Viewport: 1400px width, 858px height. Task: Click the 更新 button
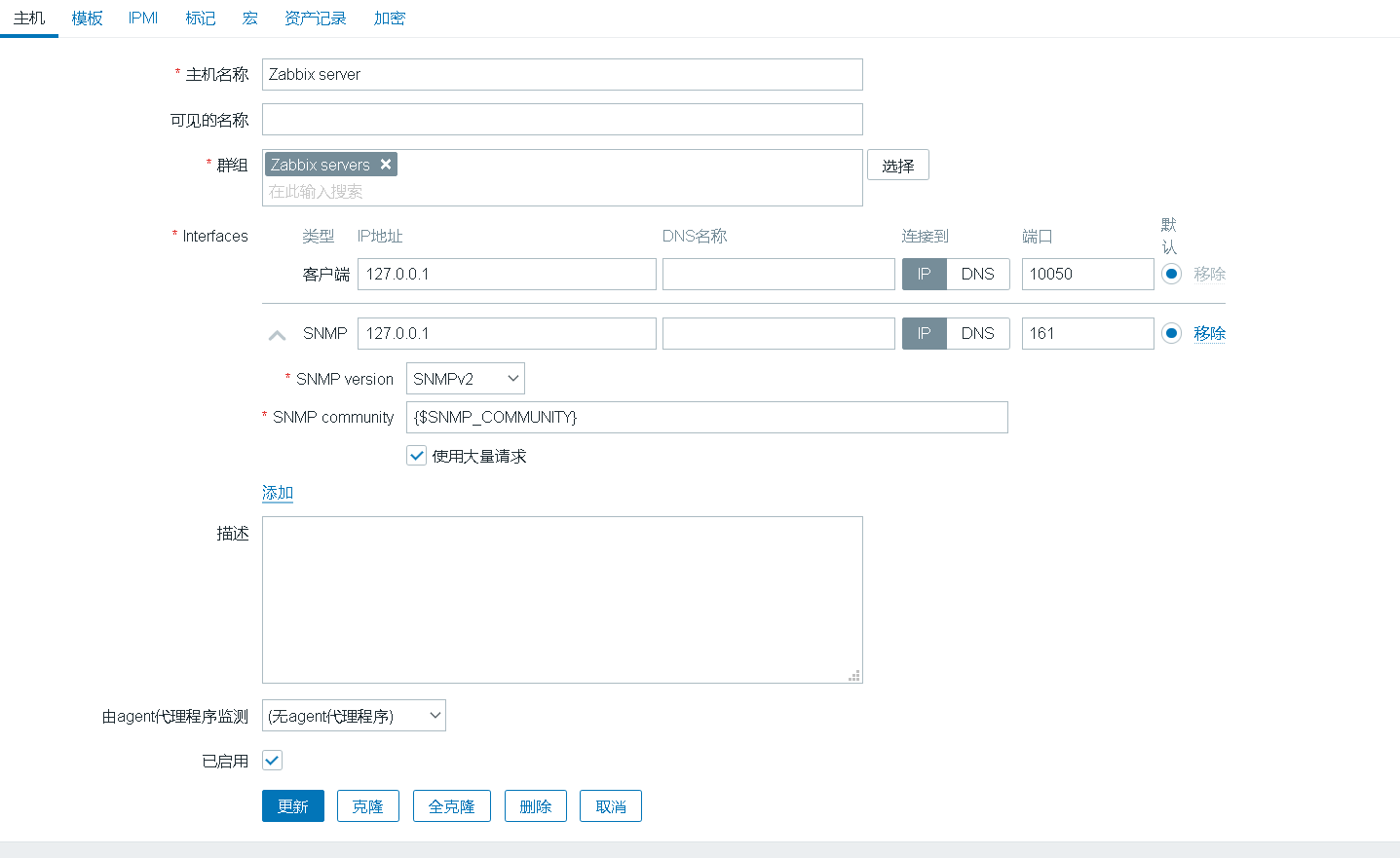pos(293,806)
